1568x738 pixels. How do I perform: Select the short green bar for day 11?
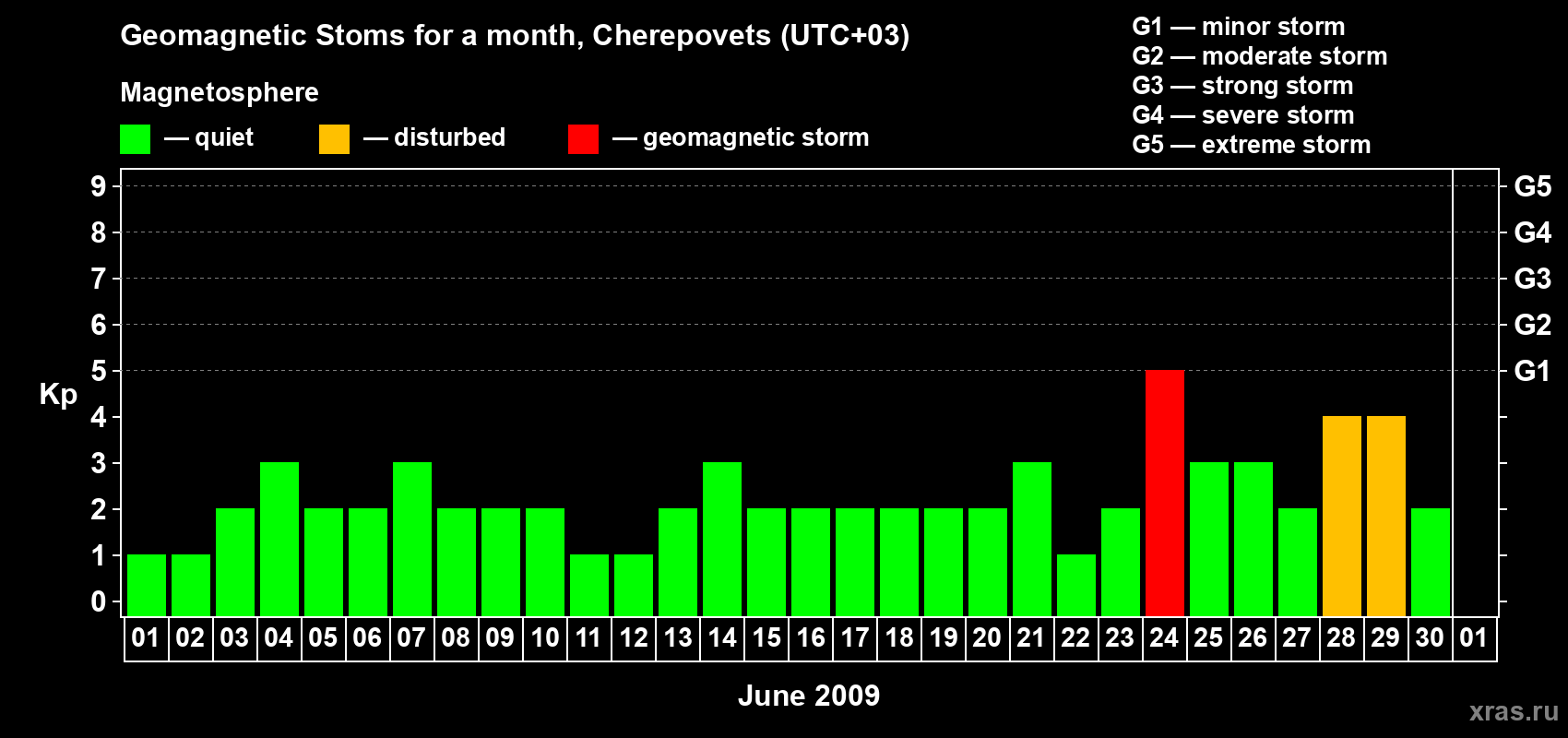coord(589,585)
